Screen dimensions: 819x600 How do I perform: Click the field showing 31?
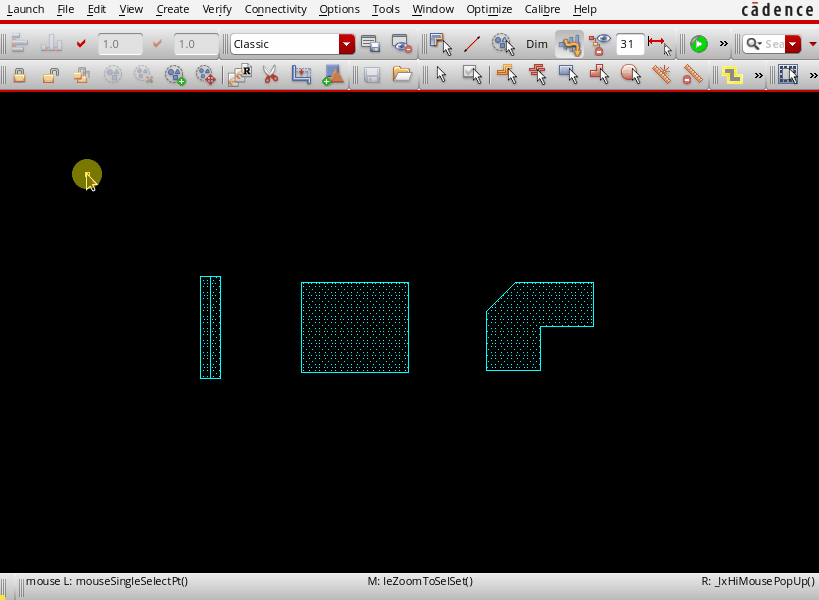coord(630,44)
